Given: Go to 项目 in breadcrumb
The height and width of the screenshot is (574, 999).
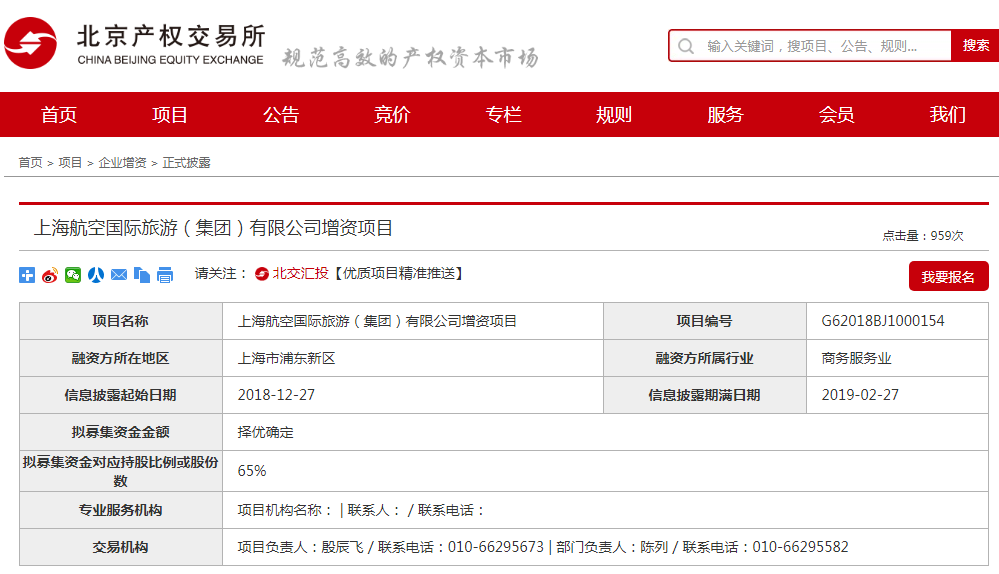Looking at the screenshot, I should (70, 162).
